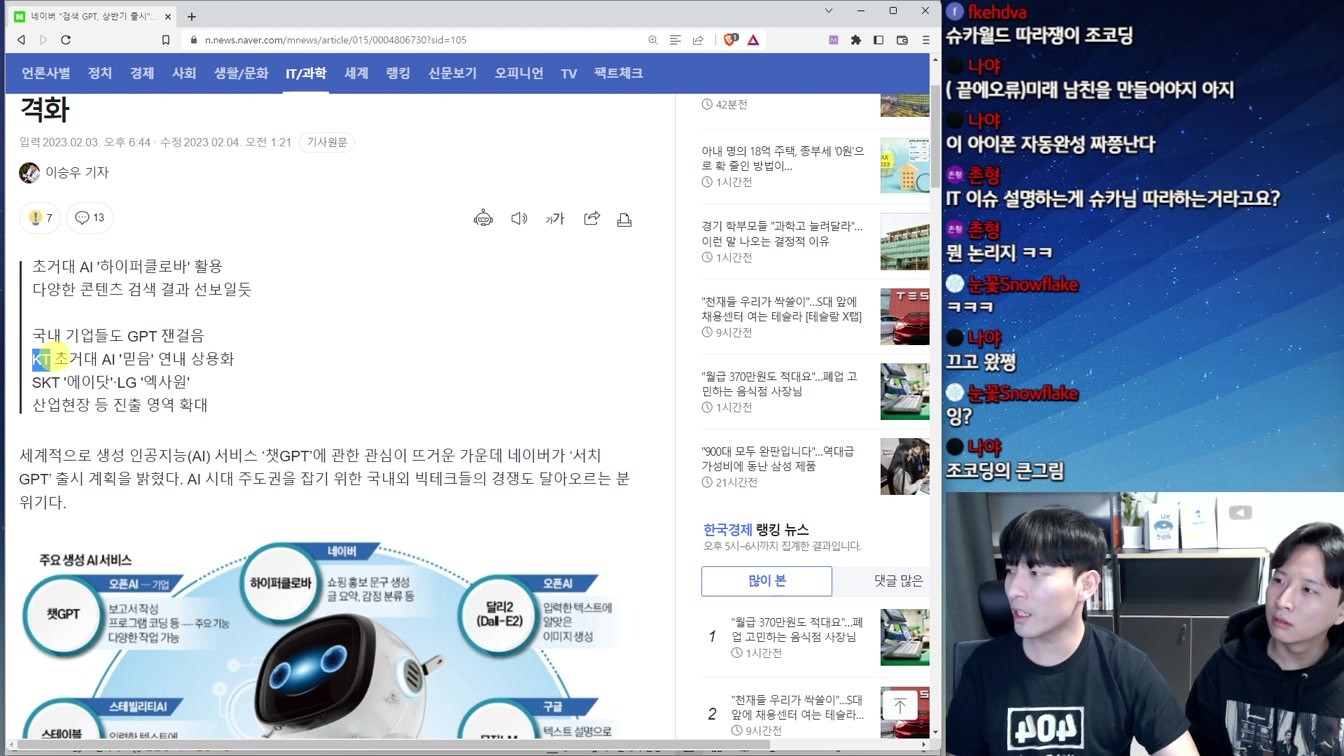Open ranking item 2 천재들 우리가 싹쓸이

[x=797, y=708]
